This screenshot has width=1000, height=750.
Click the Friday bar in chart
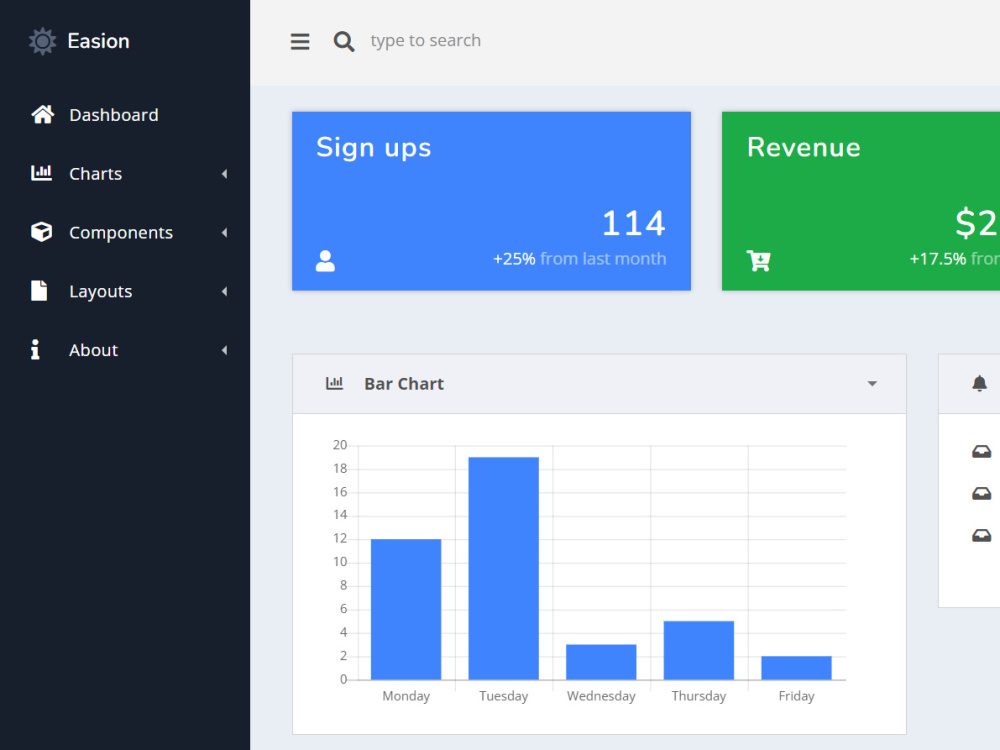(x=796, y=668)
